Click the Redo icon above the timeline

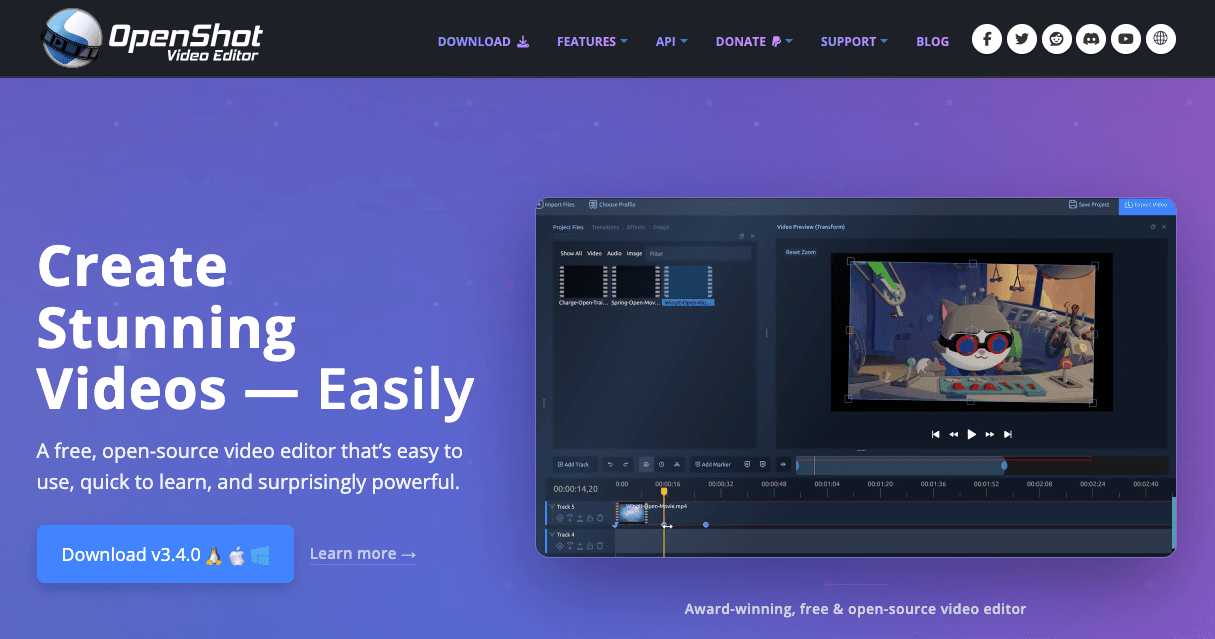click(x=625, y=464)
